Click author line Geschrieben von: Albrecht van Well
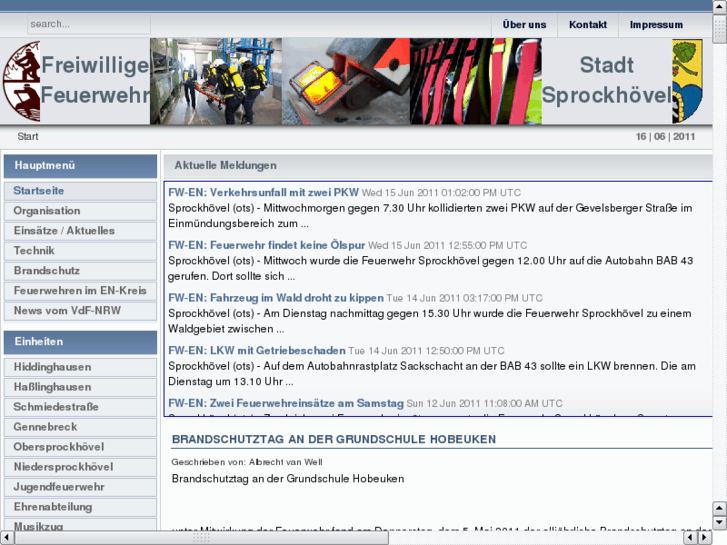The image size is (727, 545). pos(247,462)
